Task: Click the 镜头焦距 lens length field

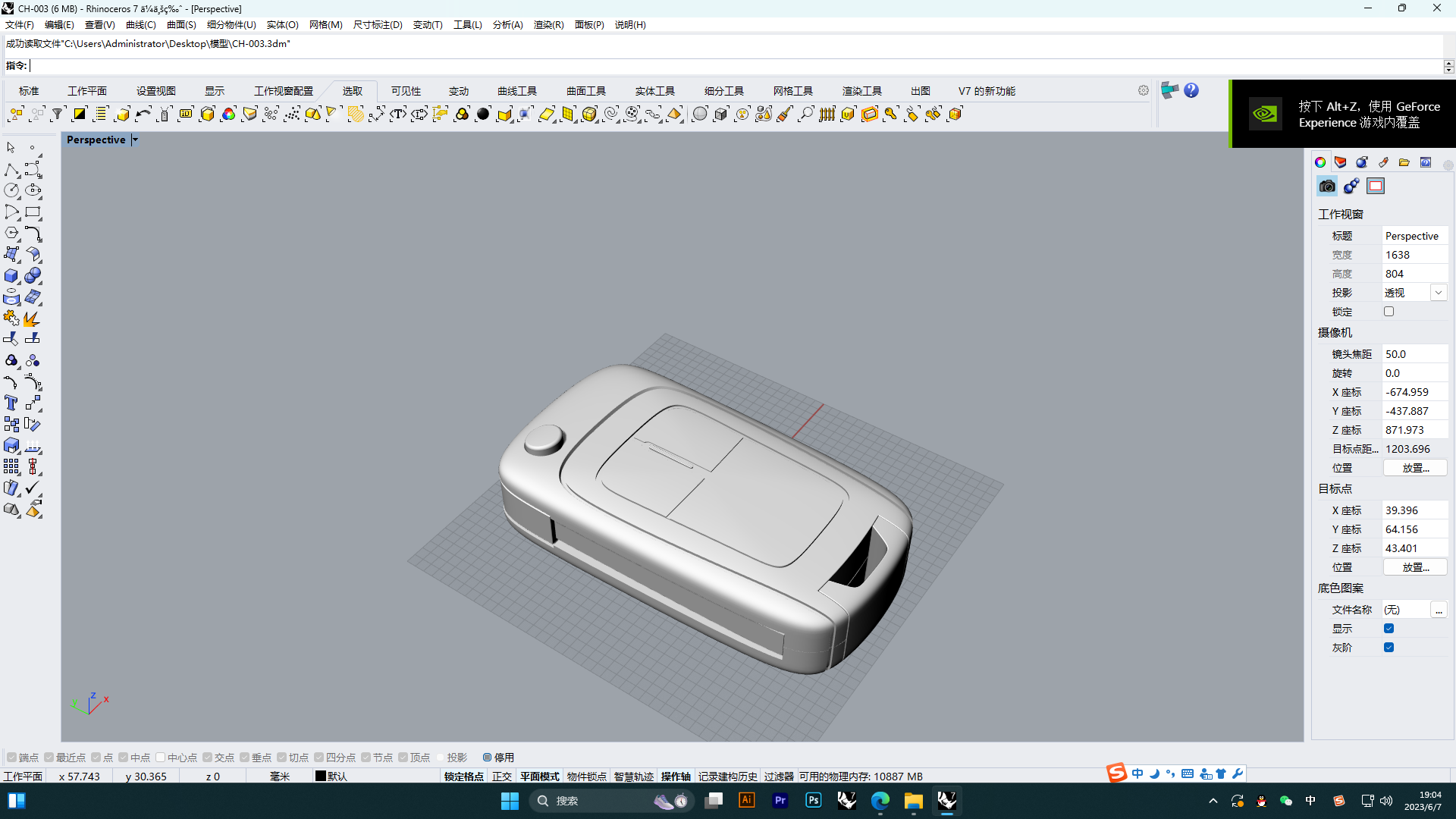Action: point(1414,354)
